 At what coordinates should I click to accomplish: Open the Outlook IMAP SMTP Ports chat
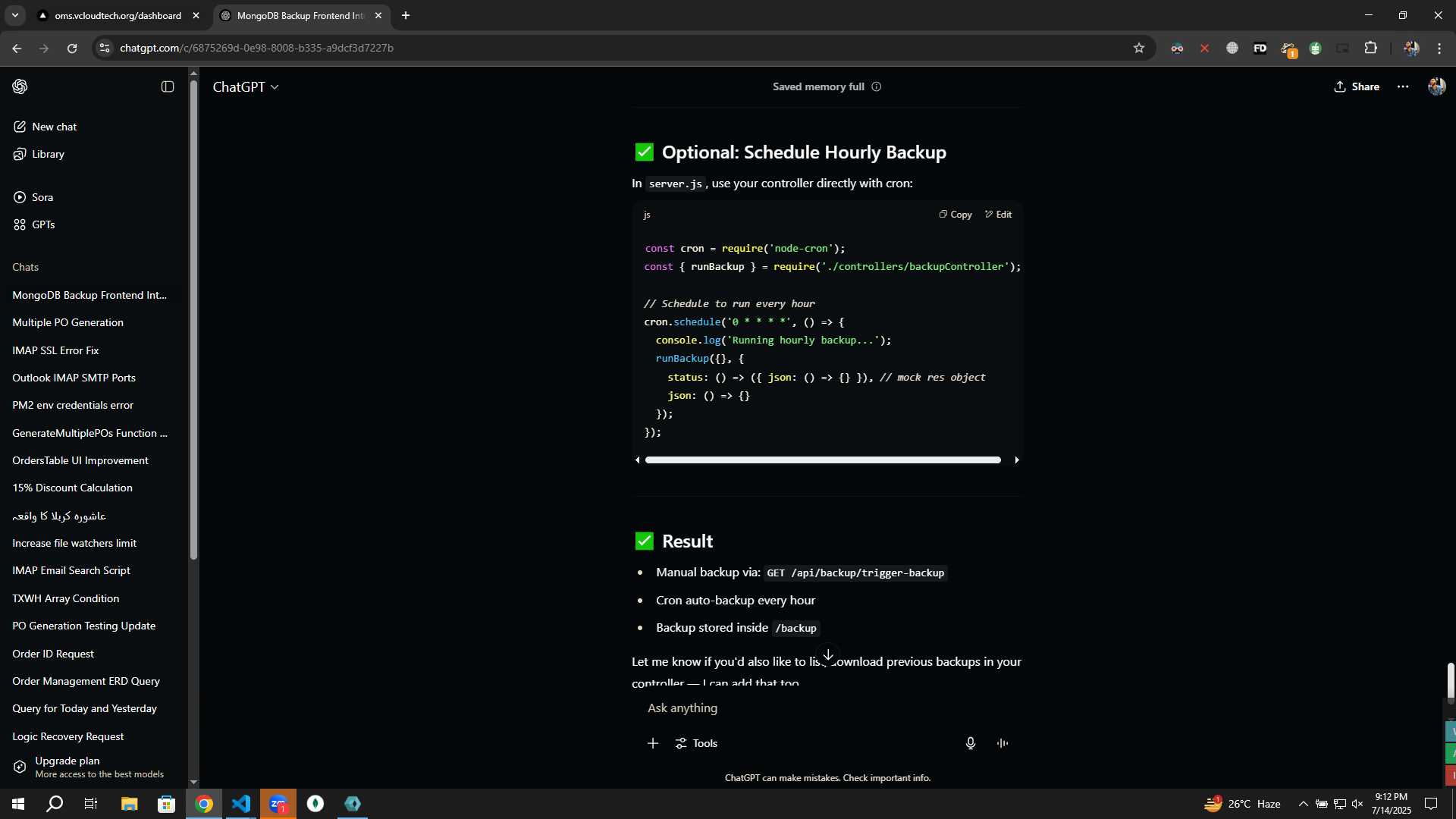[x=74, y=378]
